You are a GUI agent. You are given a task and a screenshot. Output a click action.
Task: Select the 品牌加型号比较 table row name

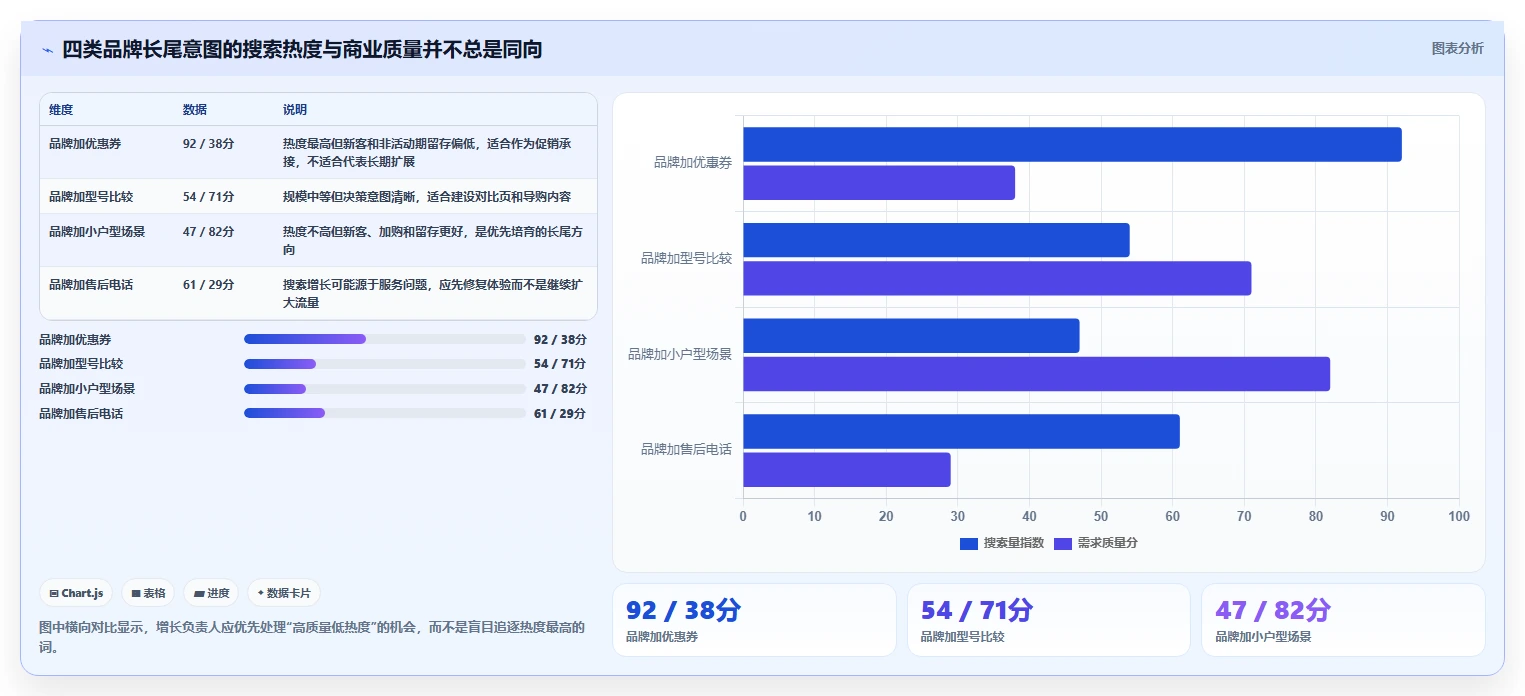(91, 196)
